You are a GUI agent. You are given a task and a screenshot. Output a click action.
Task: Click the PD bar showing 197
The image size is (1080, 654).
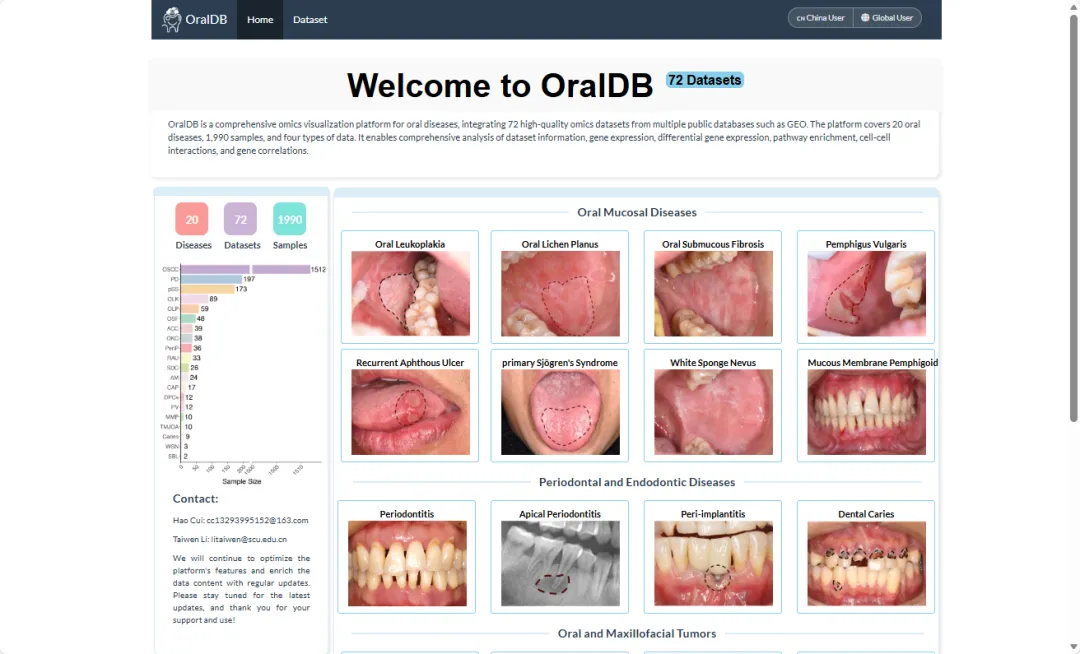pyautogui.click(x=211, y=279)
